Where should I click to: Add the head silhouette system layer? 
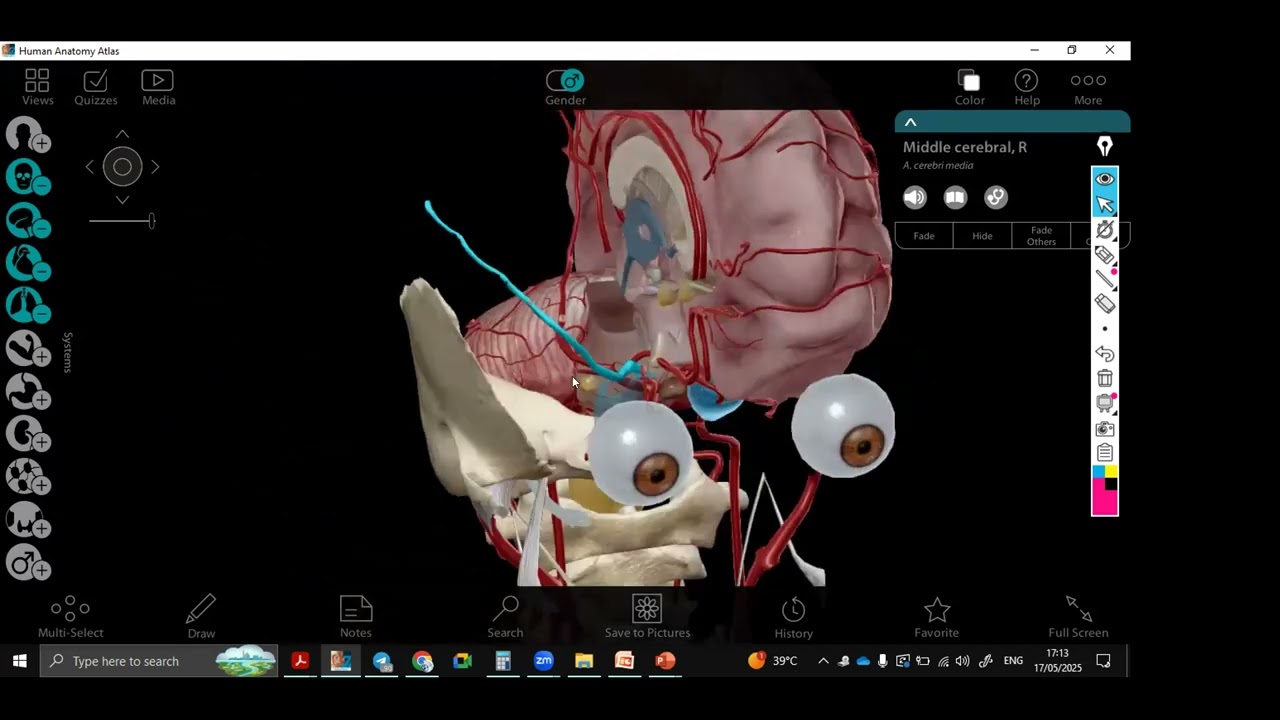[x=28, y=135]
